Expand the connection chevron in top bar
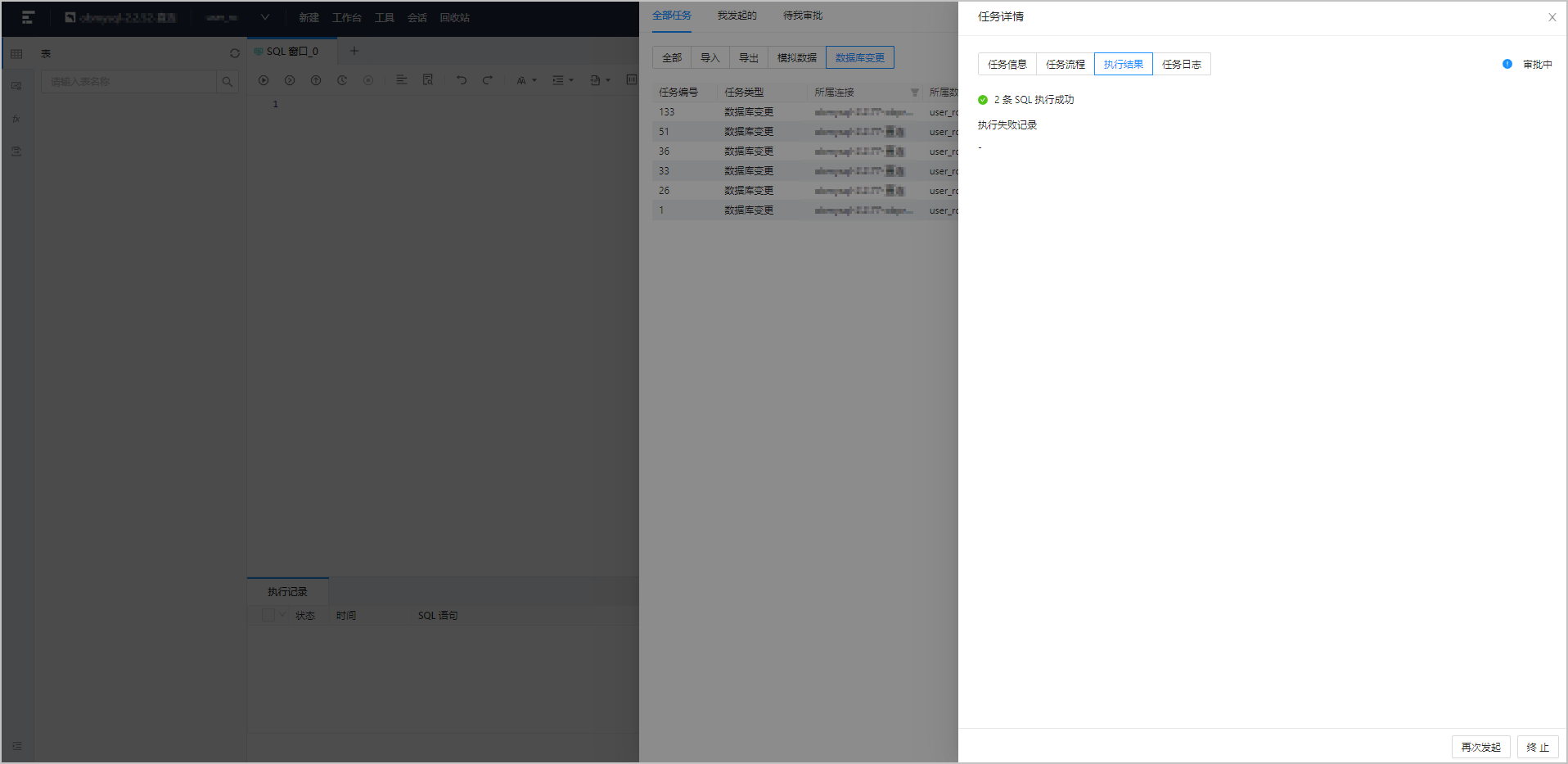Screen dimensions: 1568x764 [265, 17]
